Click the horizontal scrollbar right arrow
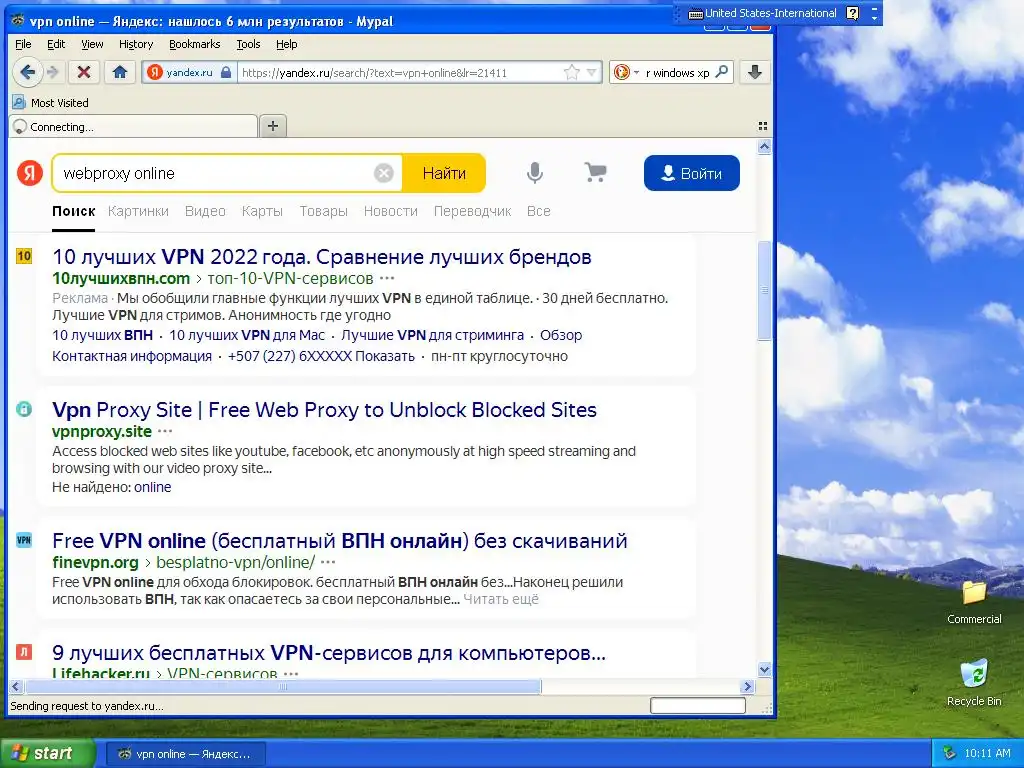The image size is (1024, 768). coord(748,686)
